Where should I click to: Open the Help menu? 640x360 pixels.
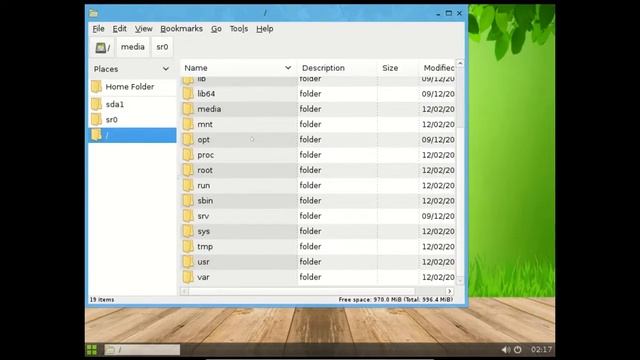click(x=264, y=29)
